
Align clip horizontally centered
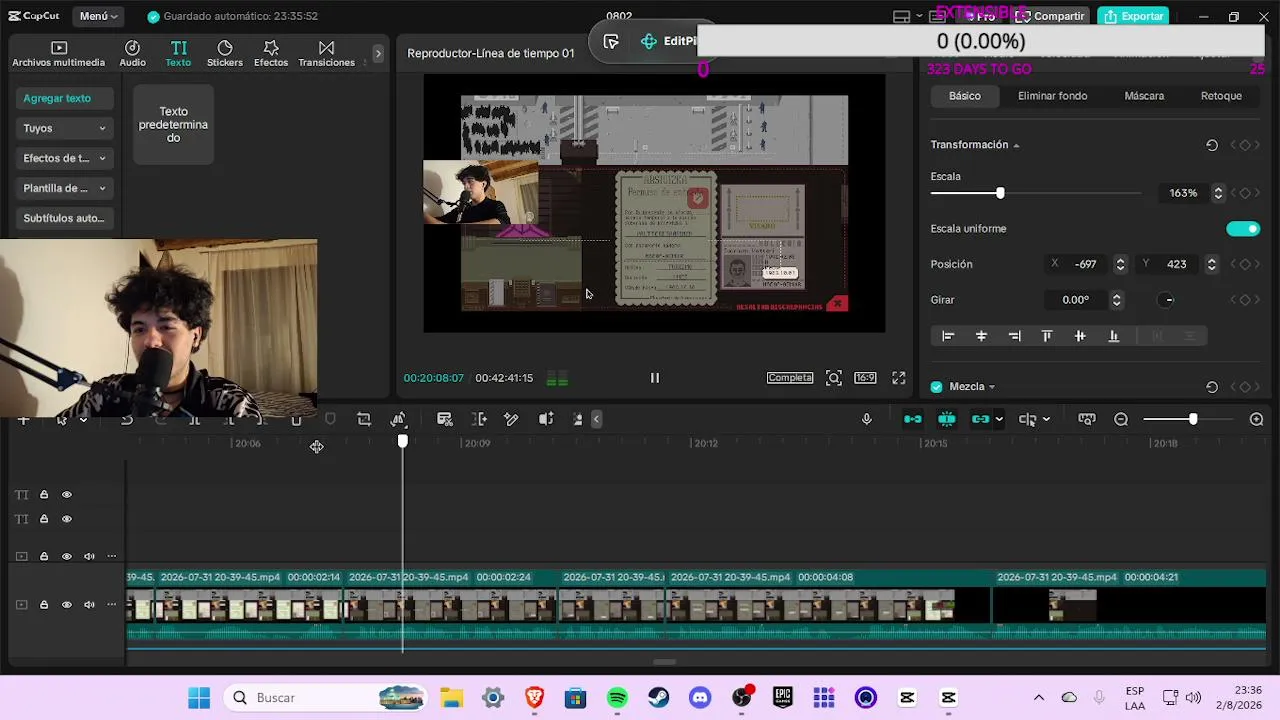pyautogui.click(x=981, y=336)
